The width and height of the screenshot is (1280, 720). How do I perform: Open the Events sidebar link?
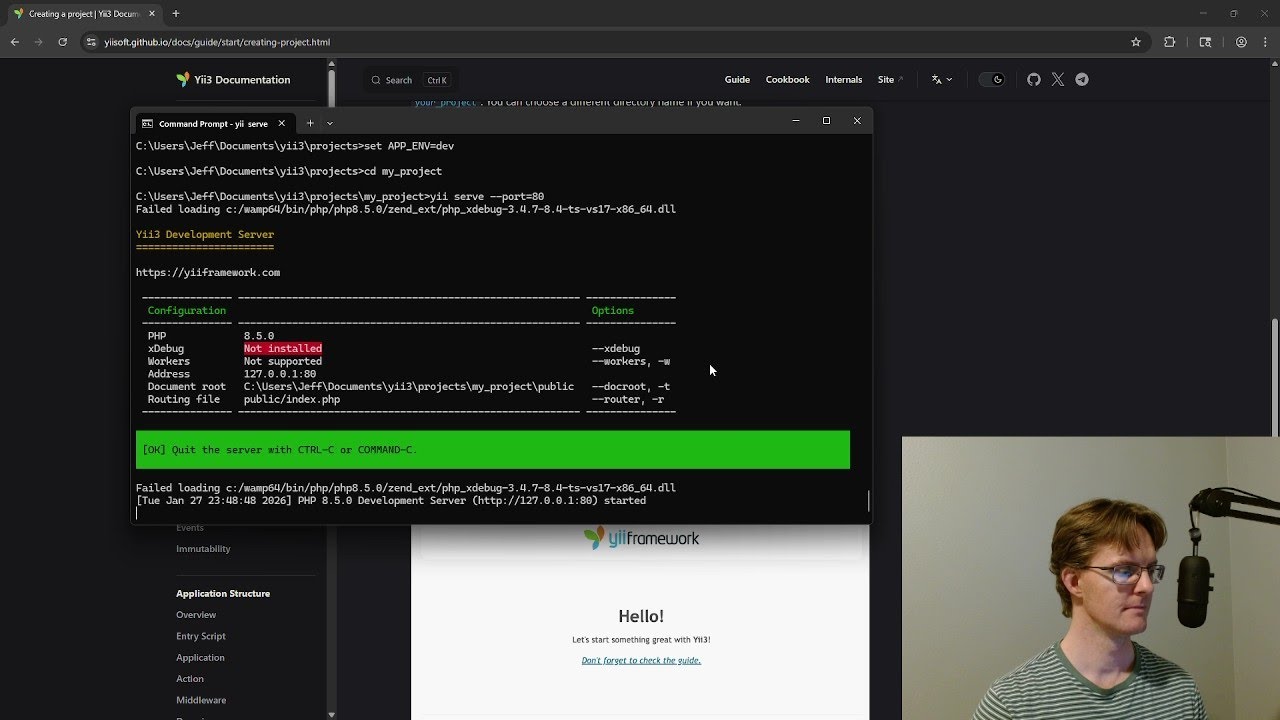point(190,528)
